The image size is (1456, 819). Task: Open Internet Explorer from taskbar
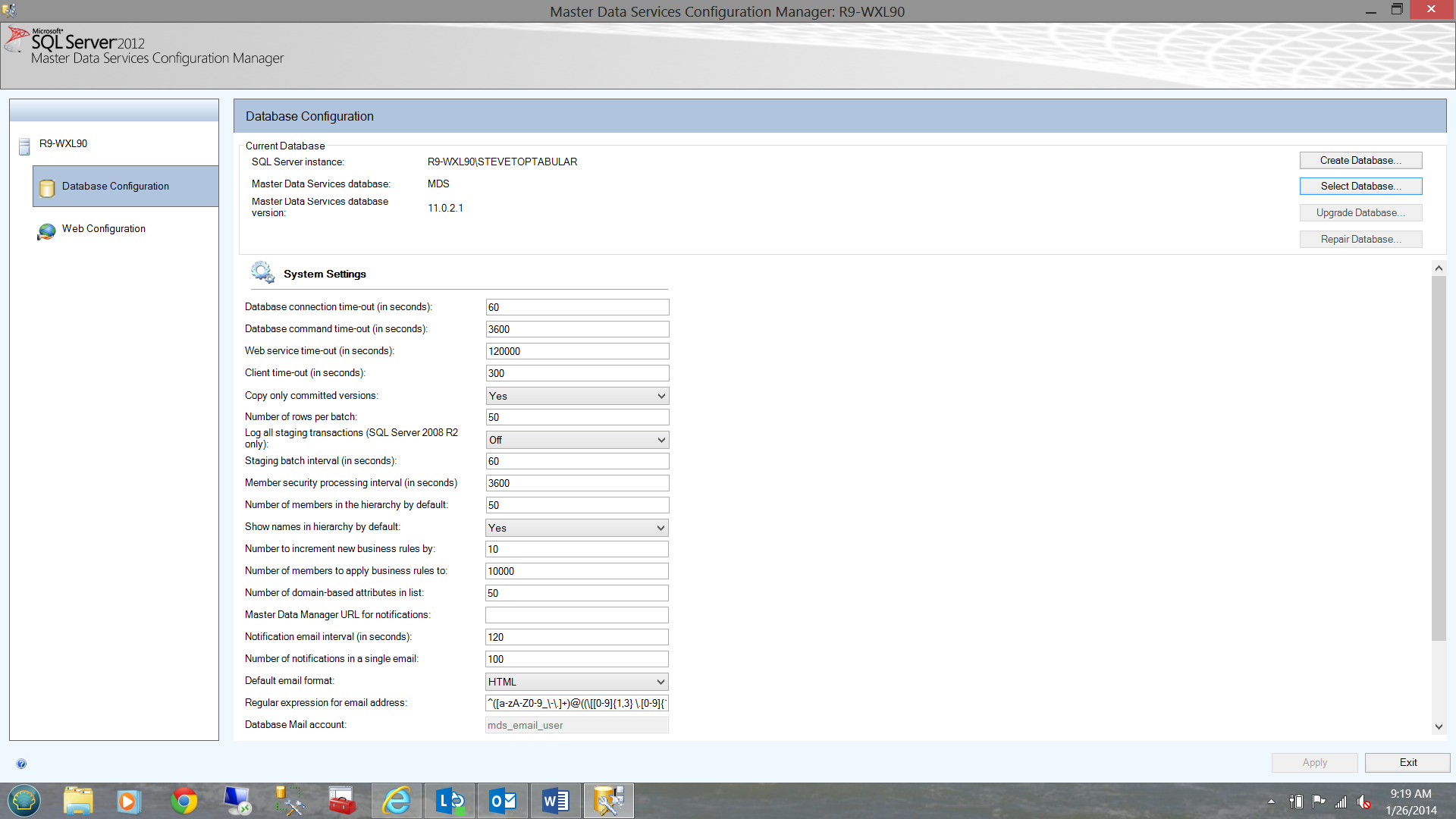[x=396, y=801]
